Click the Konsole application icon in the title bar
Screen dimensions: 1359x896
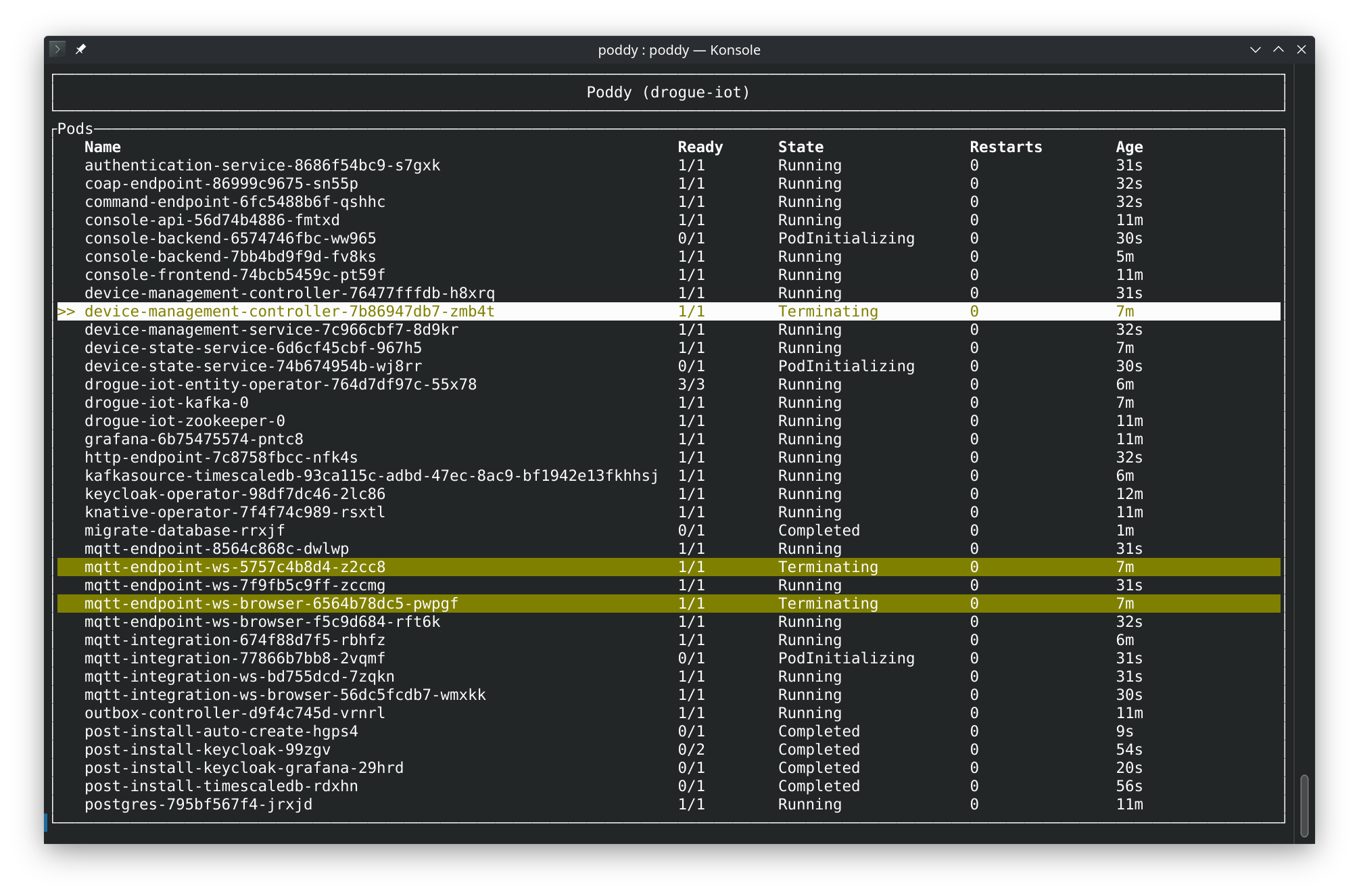coord(57,49)
